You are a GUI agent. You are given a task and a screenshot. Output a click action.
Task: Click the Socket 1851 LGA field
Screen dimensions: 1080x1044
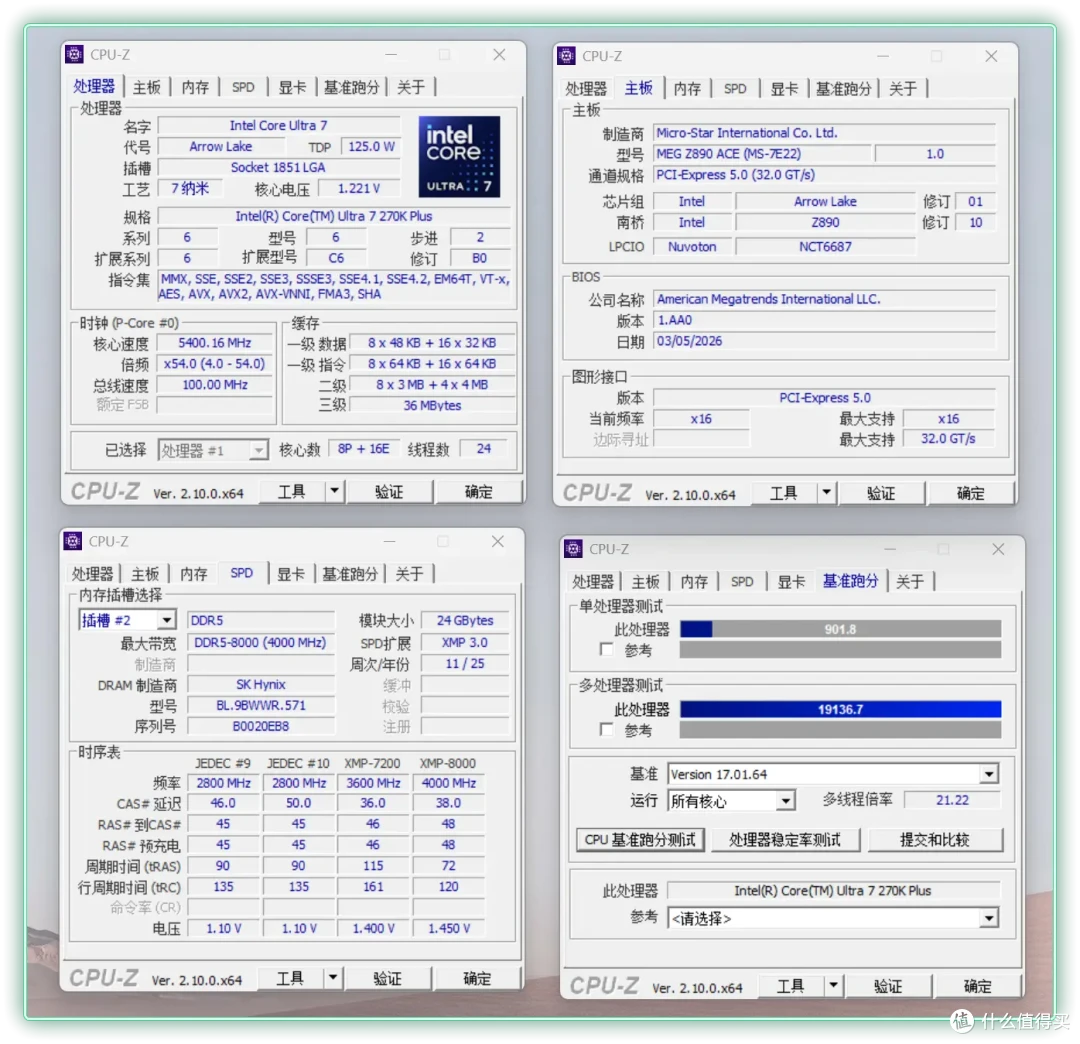point(279,167)
